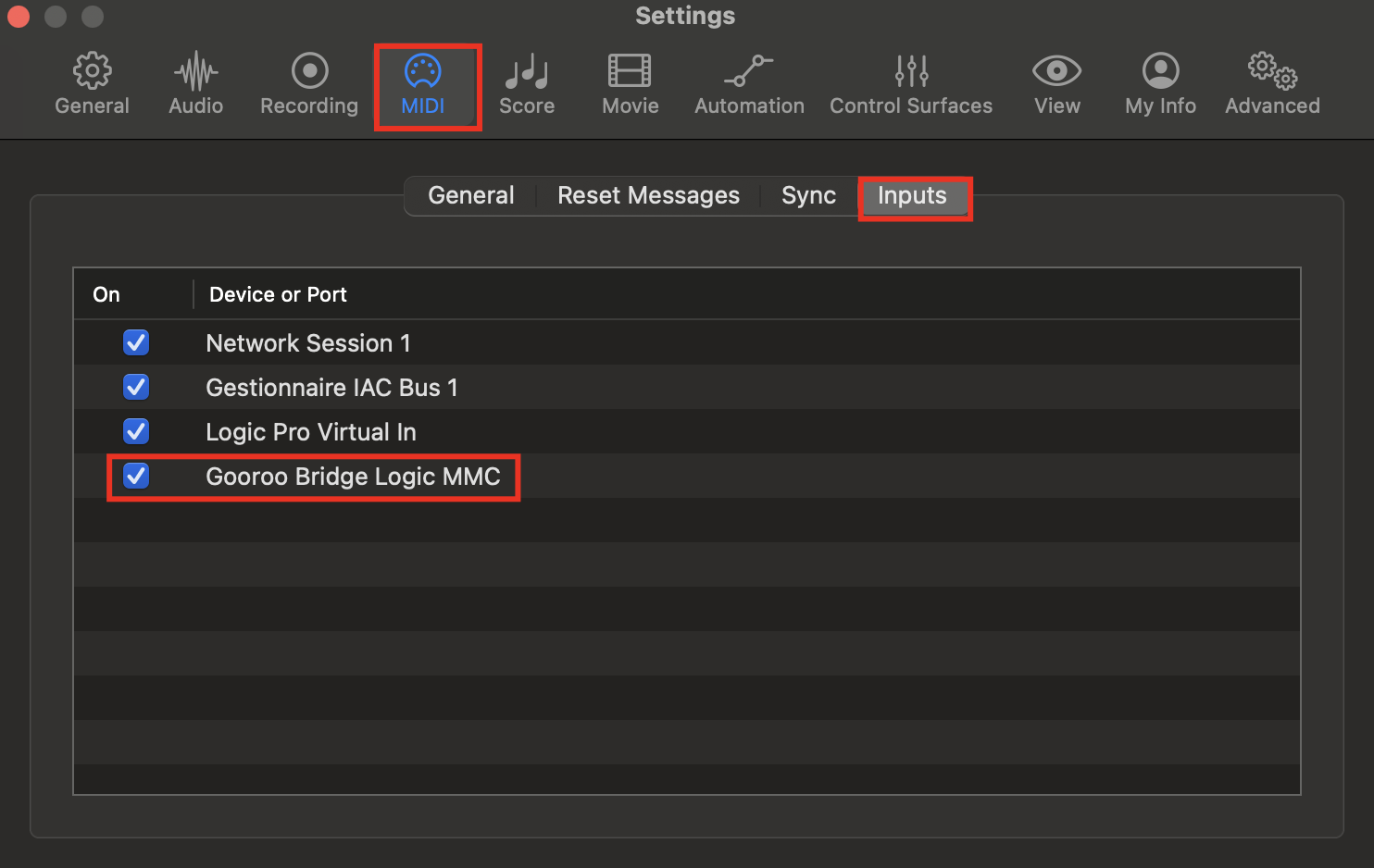Viewport: 1374px width, 868px height.
Task: Click the On column header
Action: [x=106, y=294]
